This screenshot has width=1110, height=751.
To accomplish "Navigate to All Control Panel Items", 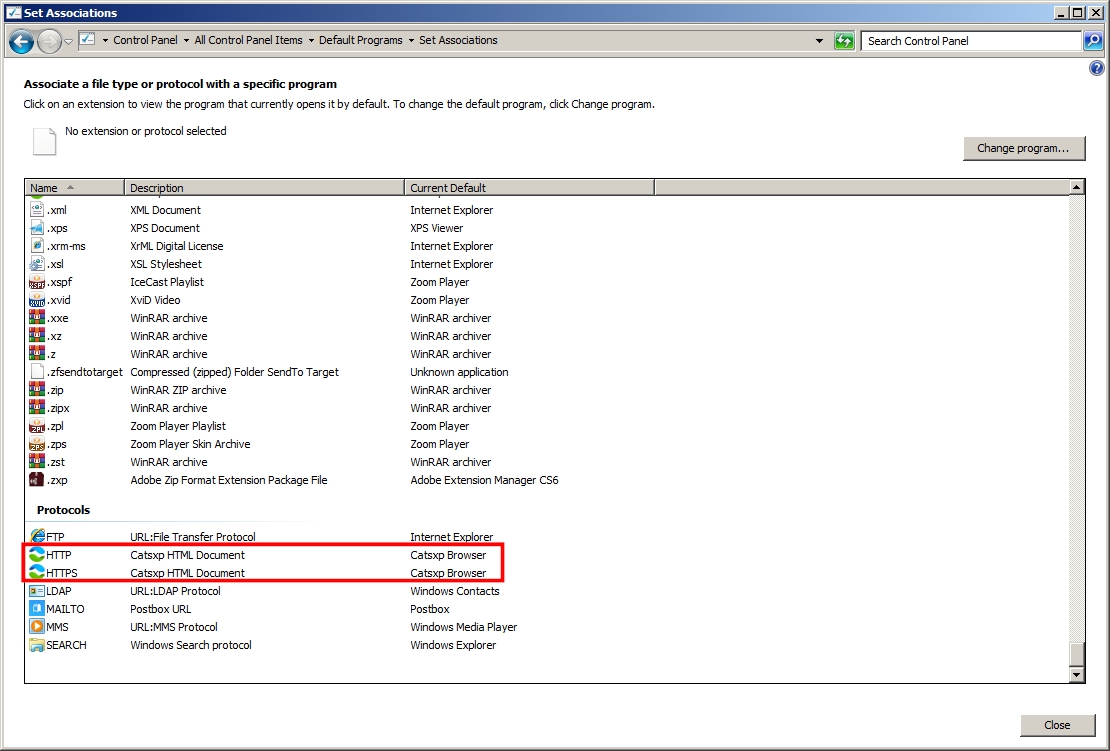I will point(248,40).
